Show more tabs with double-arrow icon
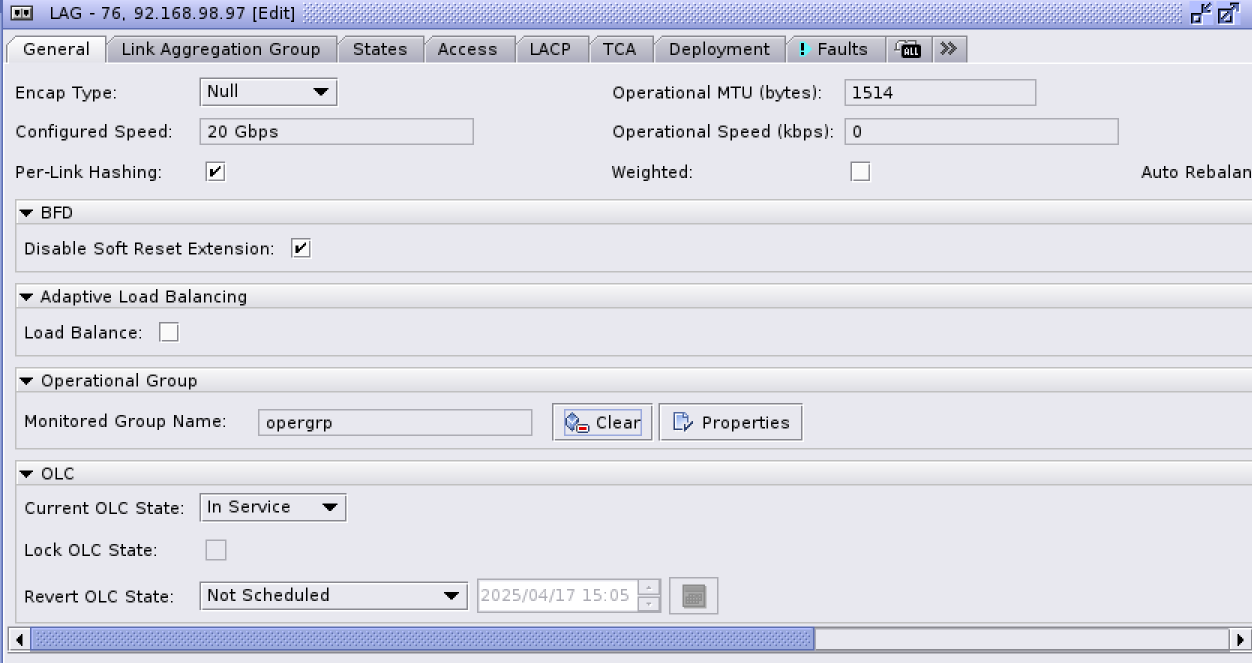This screenshot has width=1252, height=663. (949, 49)
